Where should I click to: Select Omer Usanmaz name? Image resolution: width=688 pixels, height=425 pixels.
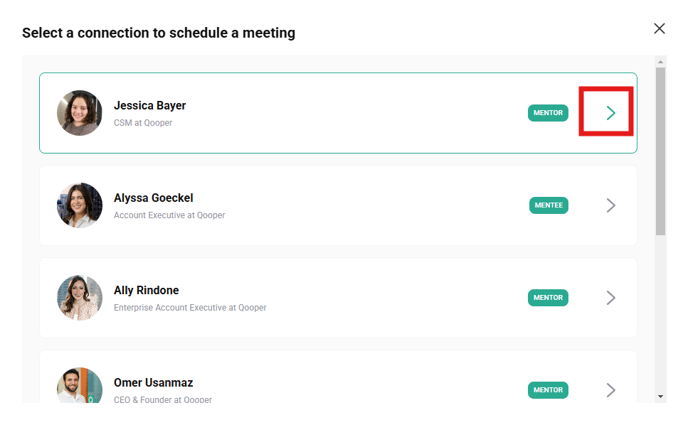coord(153,383)
